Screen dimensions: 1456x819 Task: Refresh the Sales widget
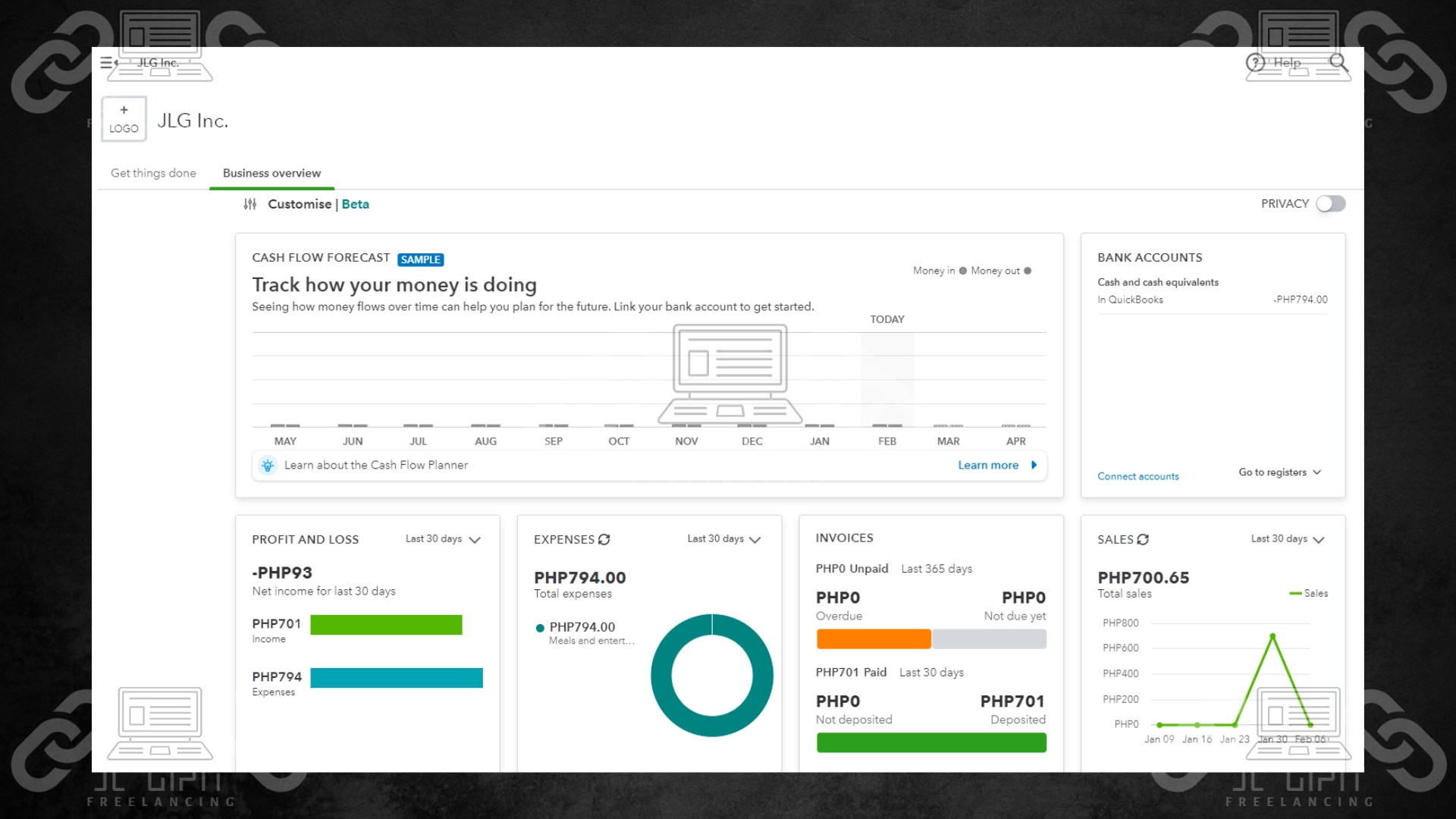(1143, 540)
